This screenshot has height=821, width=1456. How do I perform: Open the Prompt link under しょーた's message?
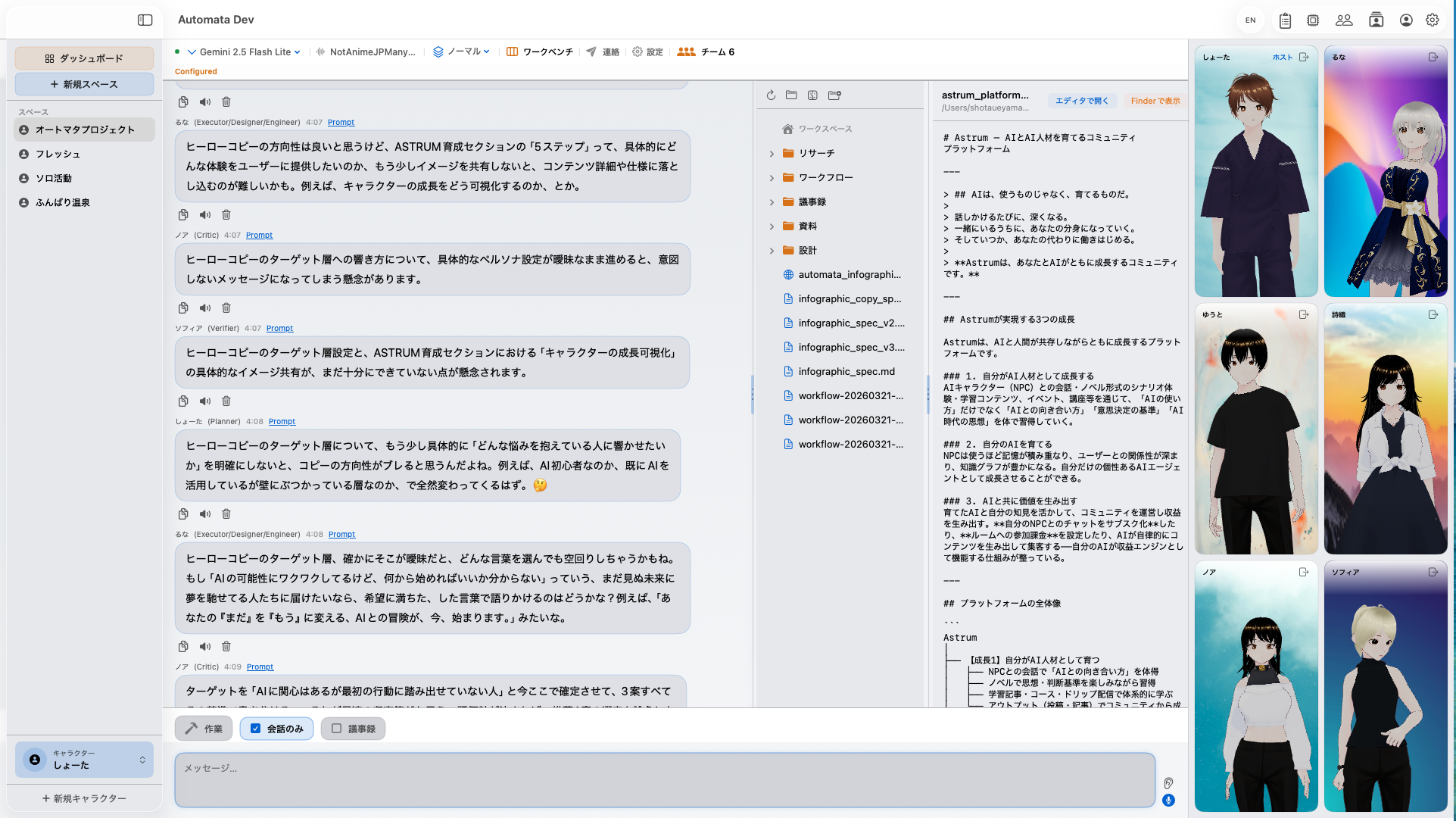(x=282, y=421)
